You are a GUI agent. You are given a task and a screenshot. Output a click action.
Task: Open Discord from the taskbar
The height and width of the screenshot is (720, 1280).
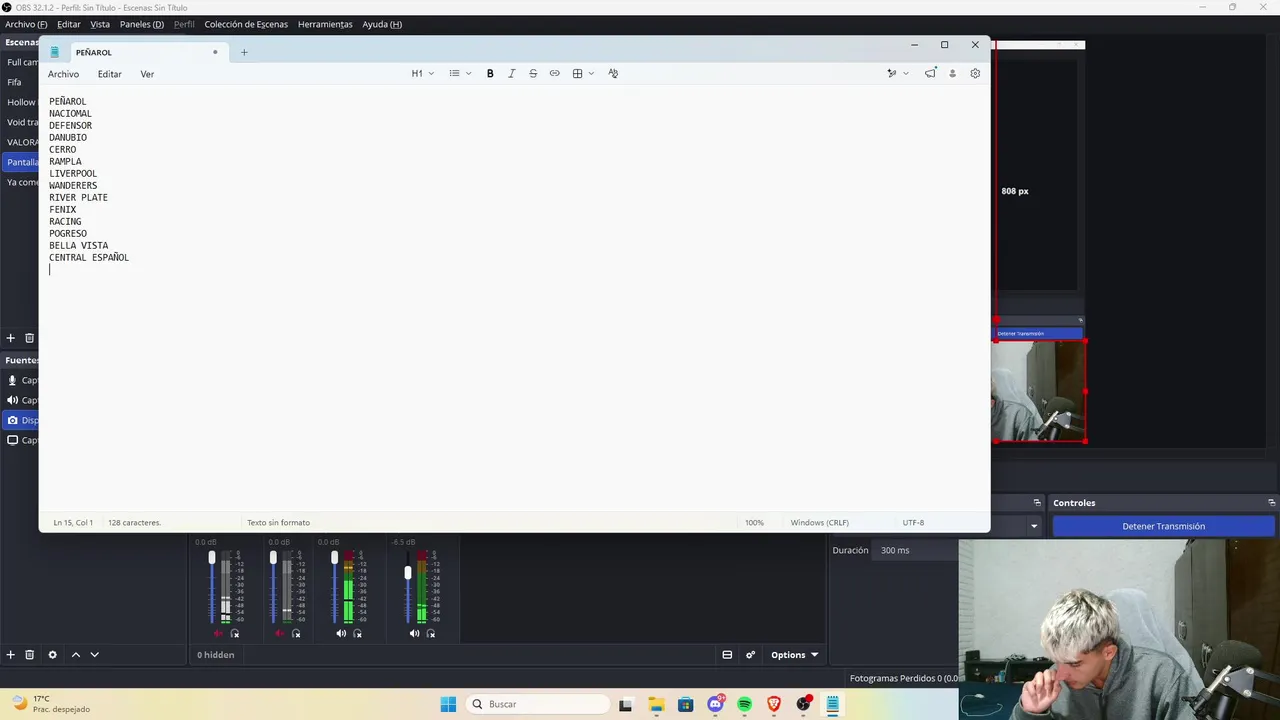pos(715,704)
